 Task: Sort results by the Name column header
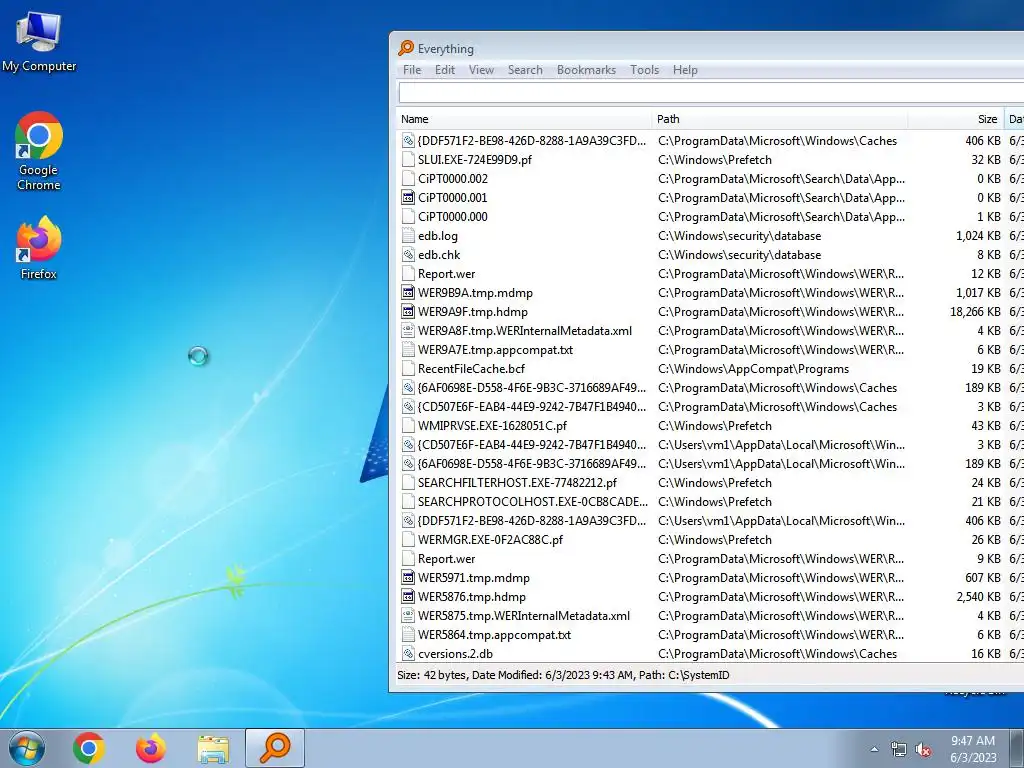[524, 119]
